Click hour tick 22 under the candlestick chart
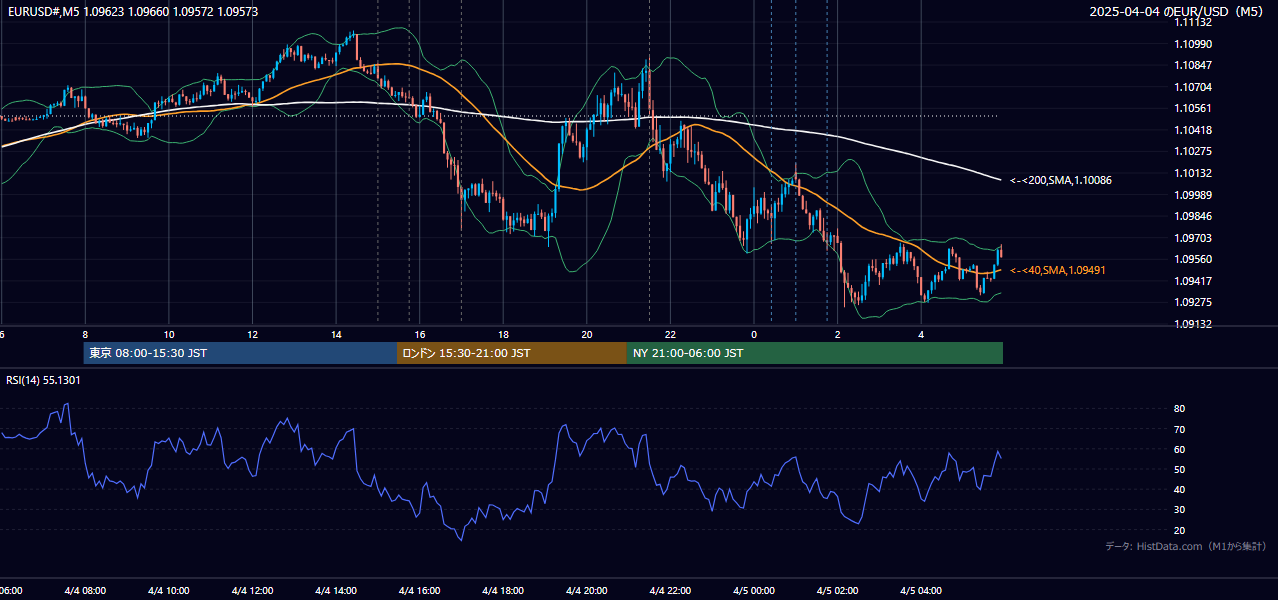This screenshot has width=1278, height=600. click(x=671, y=334)
